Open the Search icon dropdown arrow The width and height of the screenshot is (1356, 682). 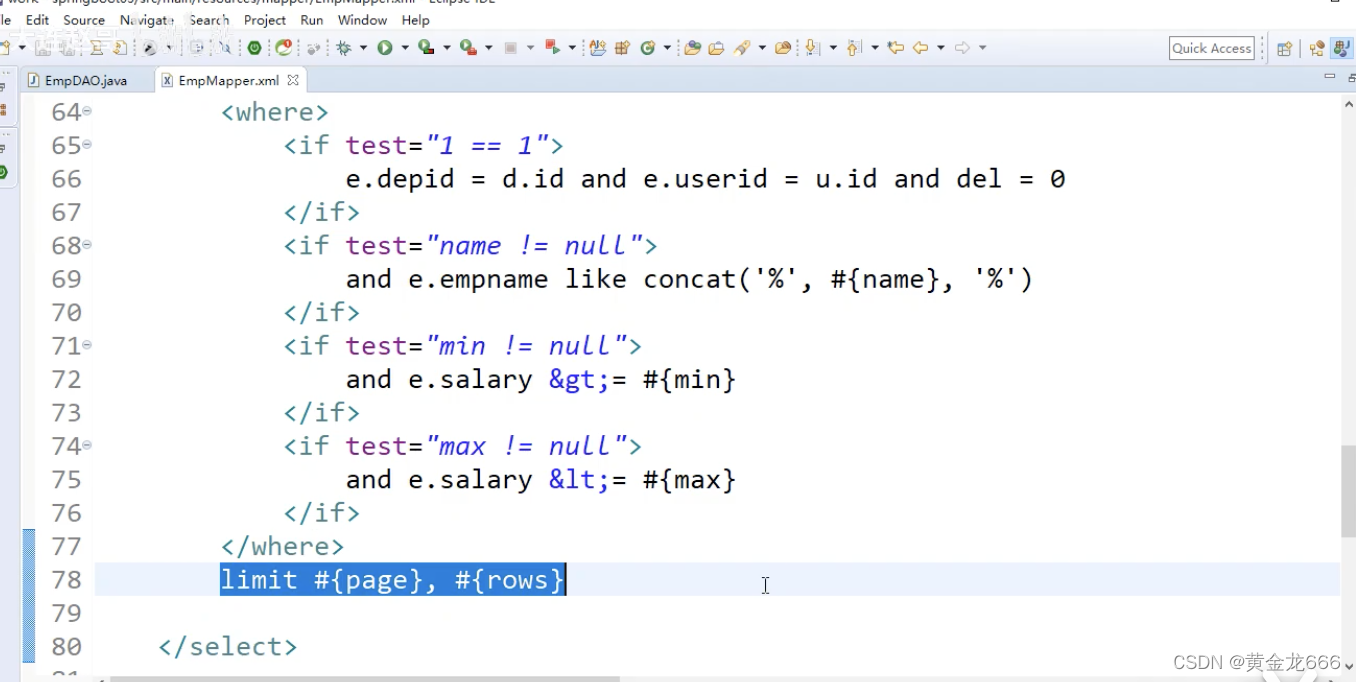tap(762, 48)
